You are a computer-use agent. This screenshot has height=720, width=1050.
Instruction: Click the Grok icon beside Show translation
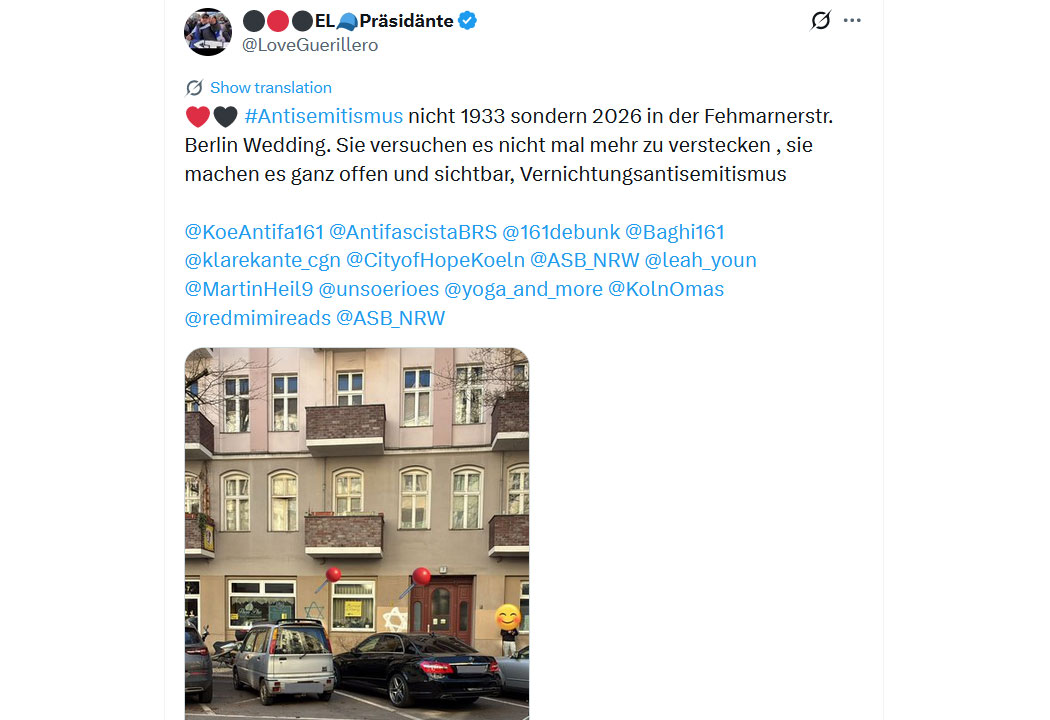(194, 88)
